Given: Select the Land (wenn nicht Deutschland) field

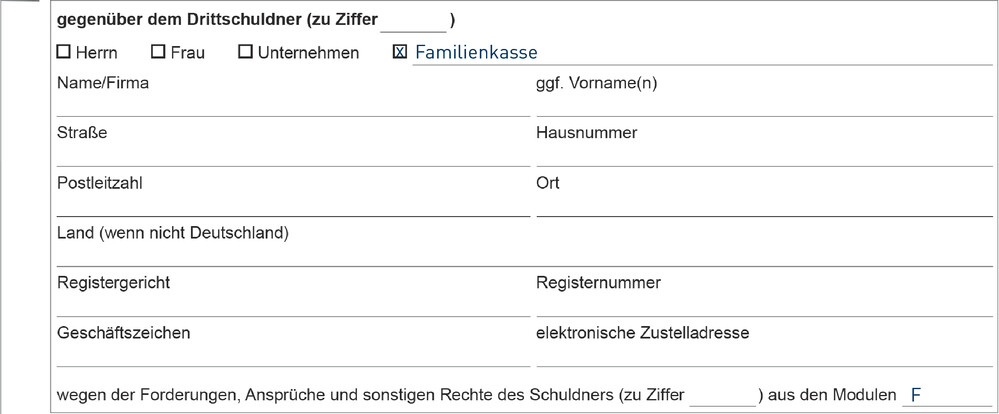Looking at the screenshot, I should (524, 255).
